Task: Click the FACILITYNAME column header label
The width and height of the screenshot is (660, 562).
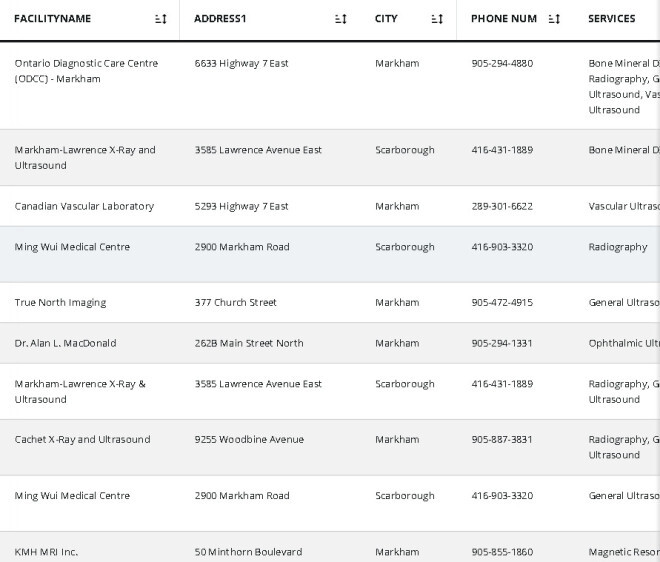Action: pyautogui.click(x=53, y=19)
